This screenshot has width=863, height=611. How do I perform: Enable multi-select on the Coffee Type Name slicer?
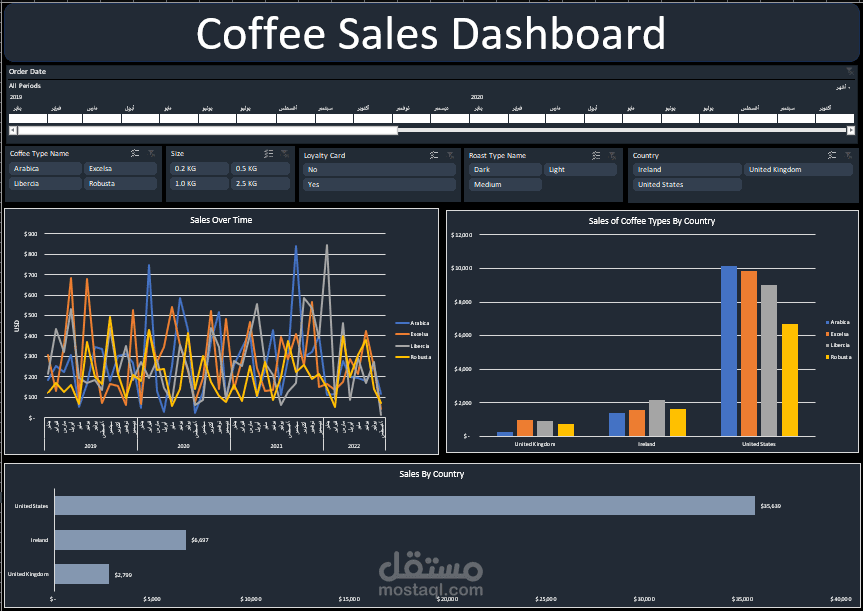[135, 154]
